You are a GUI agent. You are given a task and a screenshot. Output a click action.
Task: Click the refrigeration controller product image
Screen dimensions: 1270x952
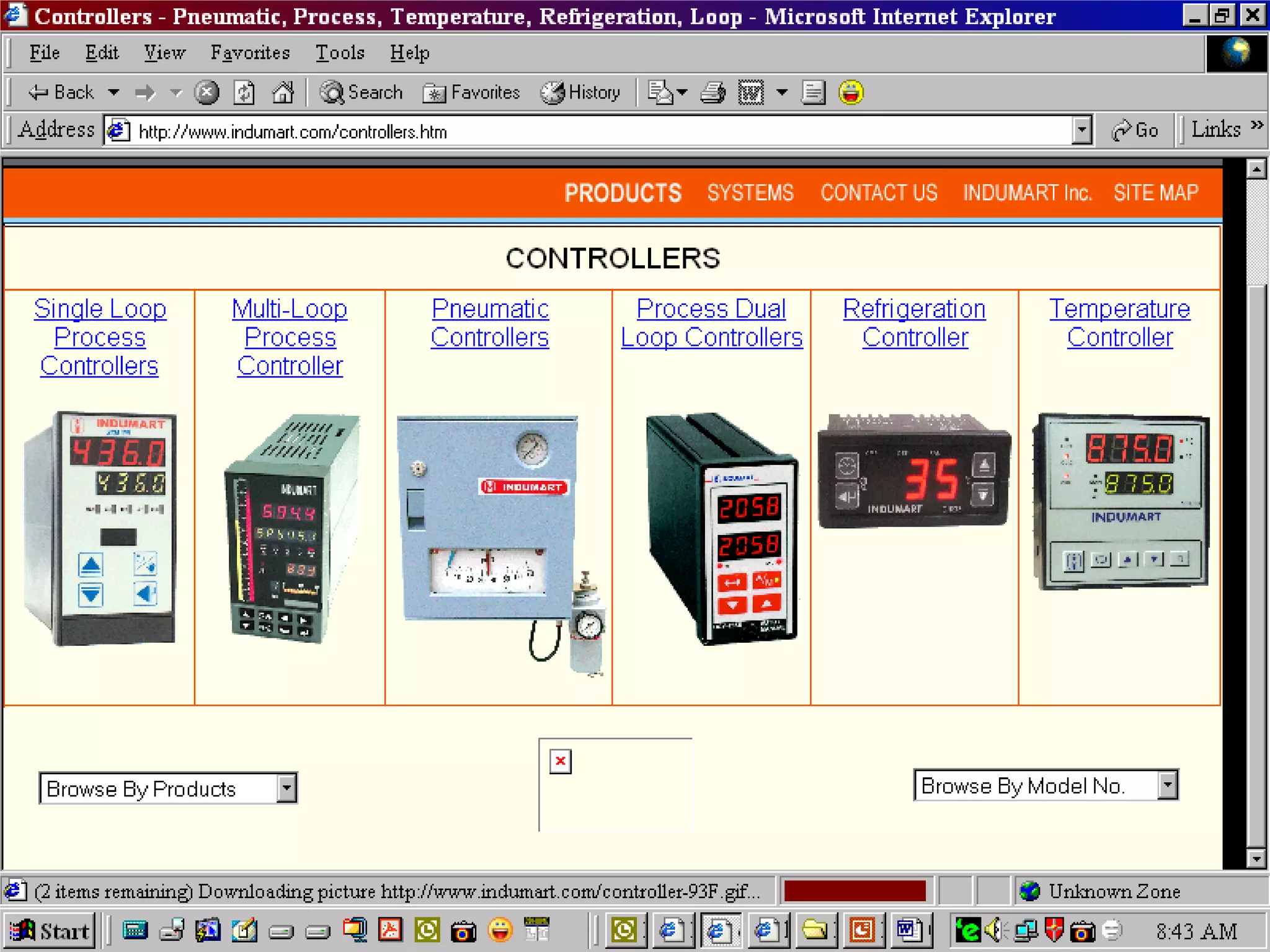click(x=914, y=471)
